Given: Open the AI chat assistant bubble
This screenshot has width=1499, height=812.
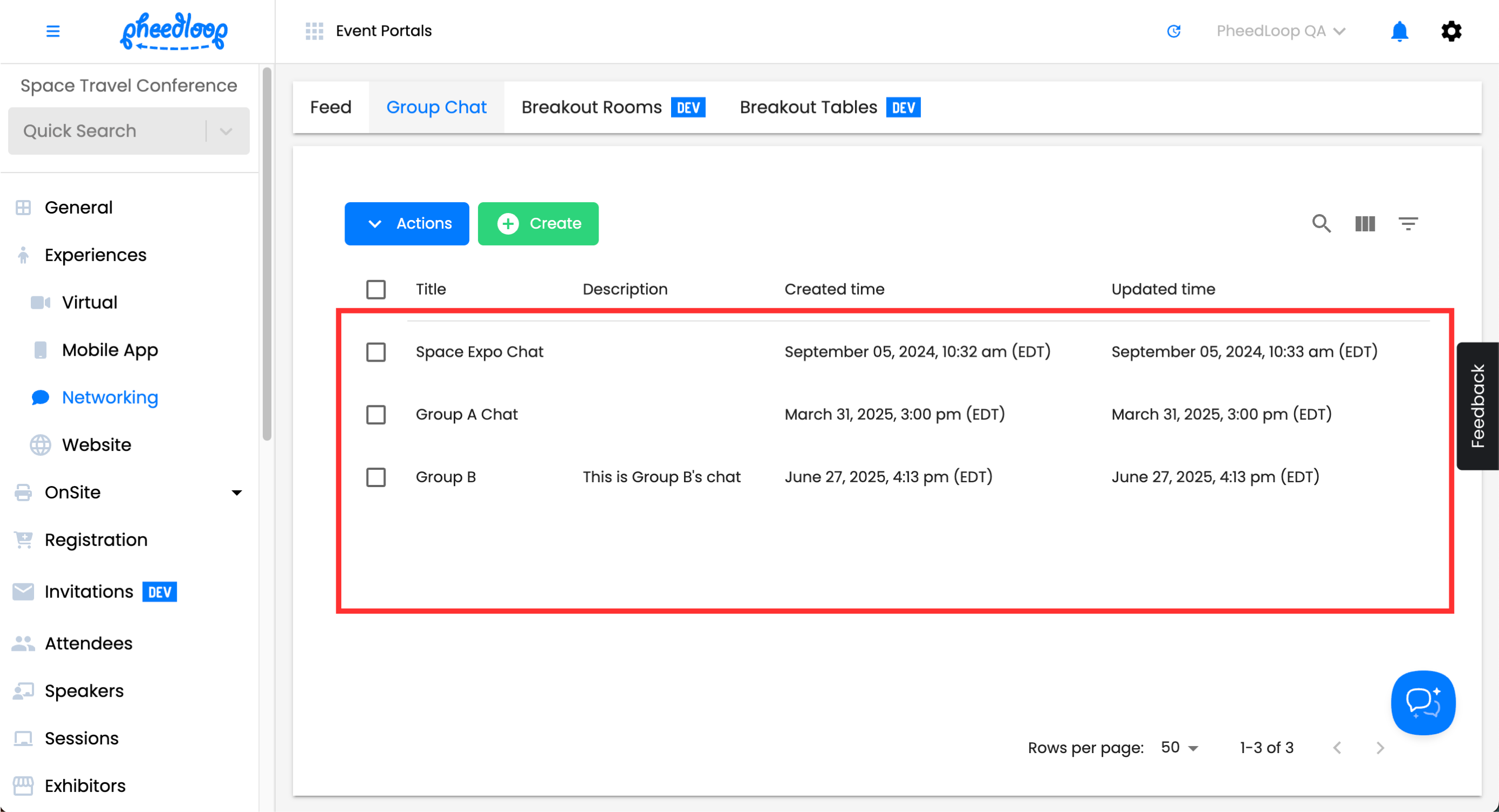Looking at the screenshot, I should pos(1423,703).
